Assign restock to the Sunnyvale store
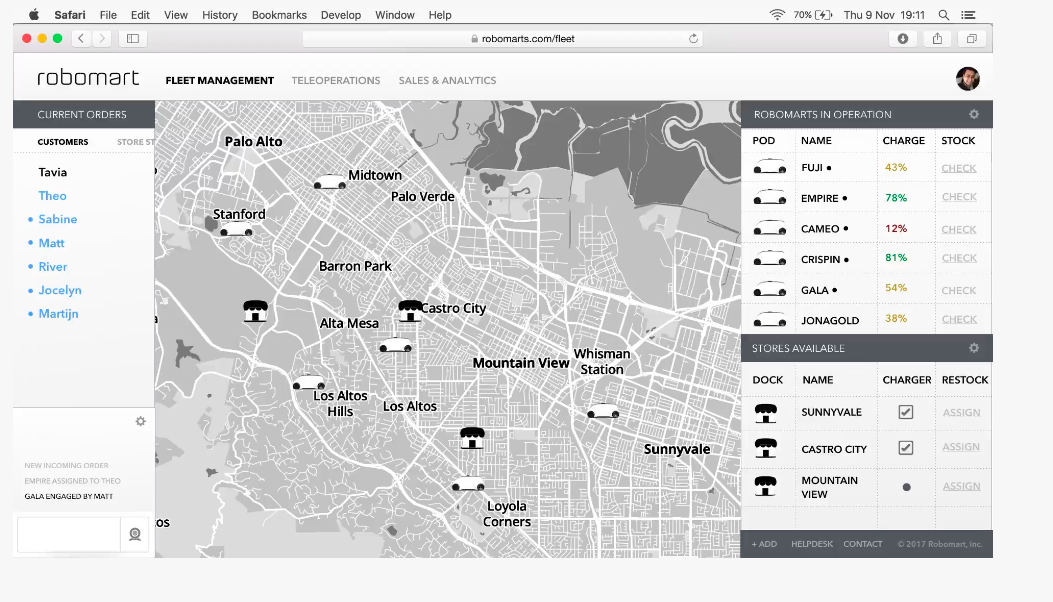Viewport: 1053px width, 602px height. [x=961, y=412]
